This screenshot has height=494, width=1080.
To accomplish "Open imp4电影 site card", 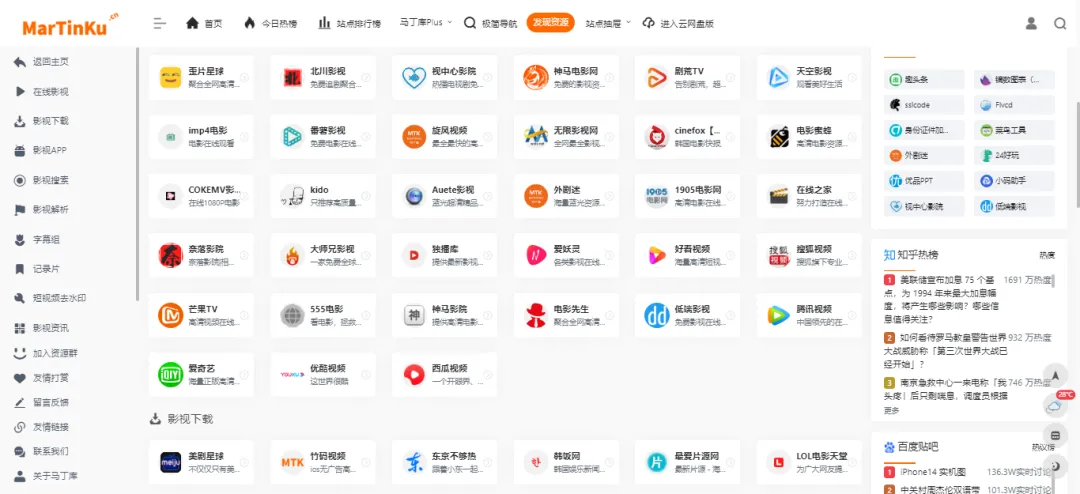I will (201, 136).
